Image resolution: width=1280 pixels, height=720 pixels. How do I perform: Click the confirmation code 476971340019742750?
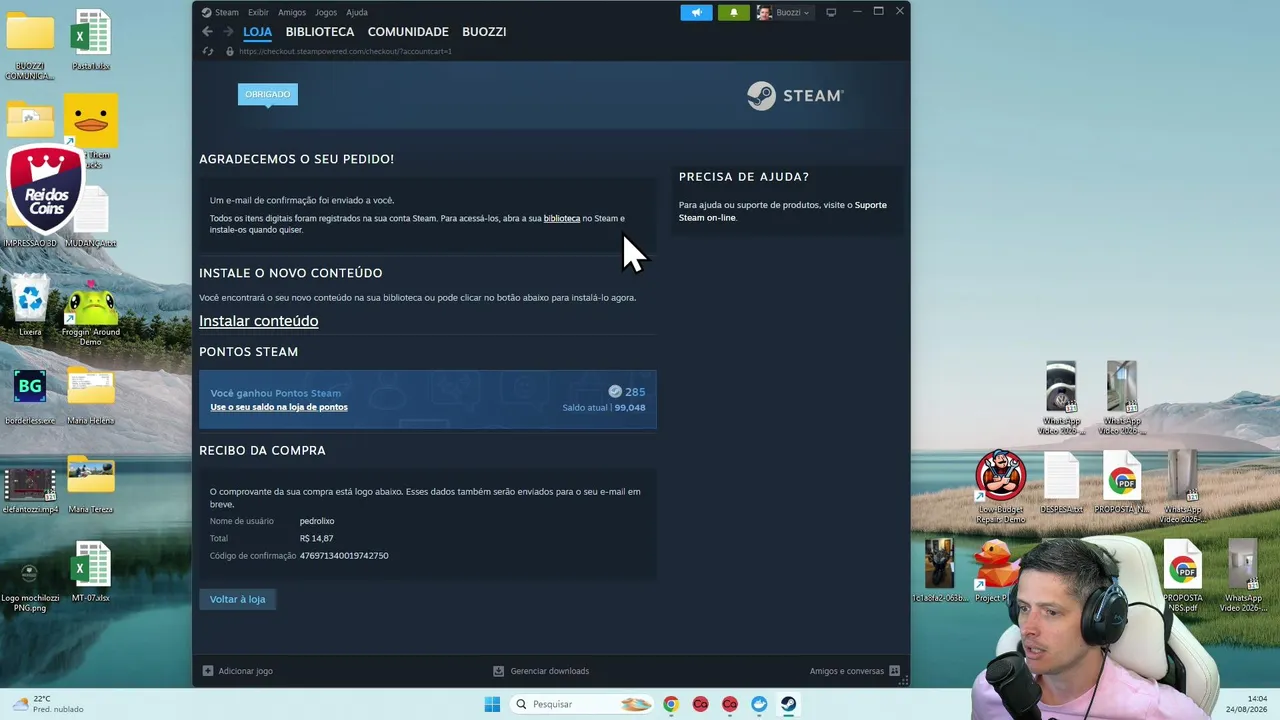click(x=344, y=556)
